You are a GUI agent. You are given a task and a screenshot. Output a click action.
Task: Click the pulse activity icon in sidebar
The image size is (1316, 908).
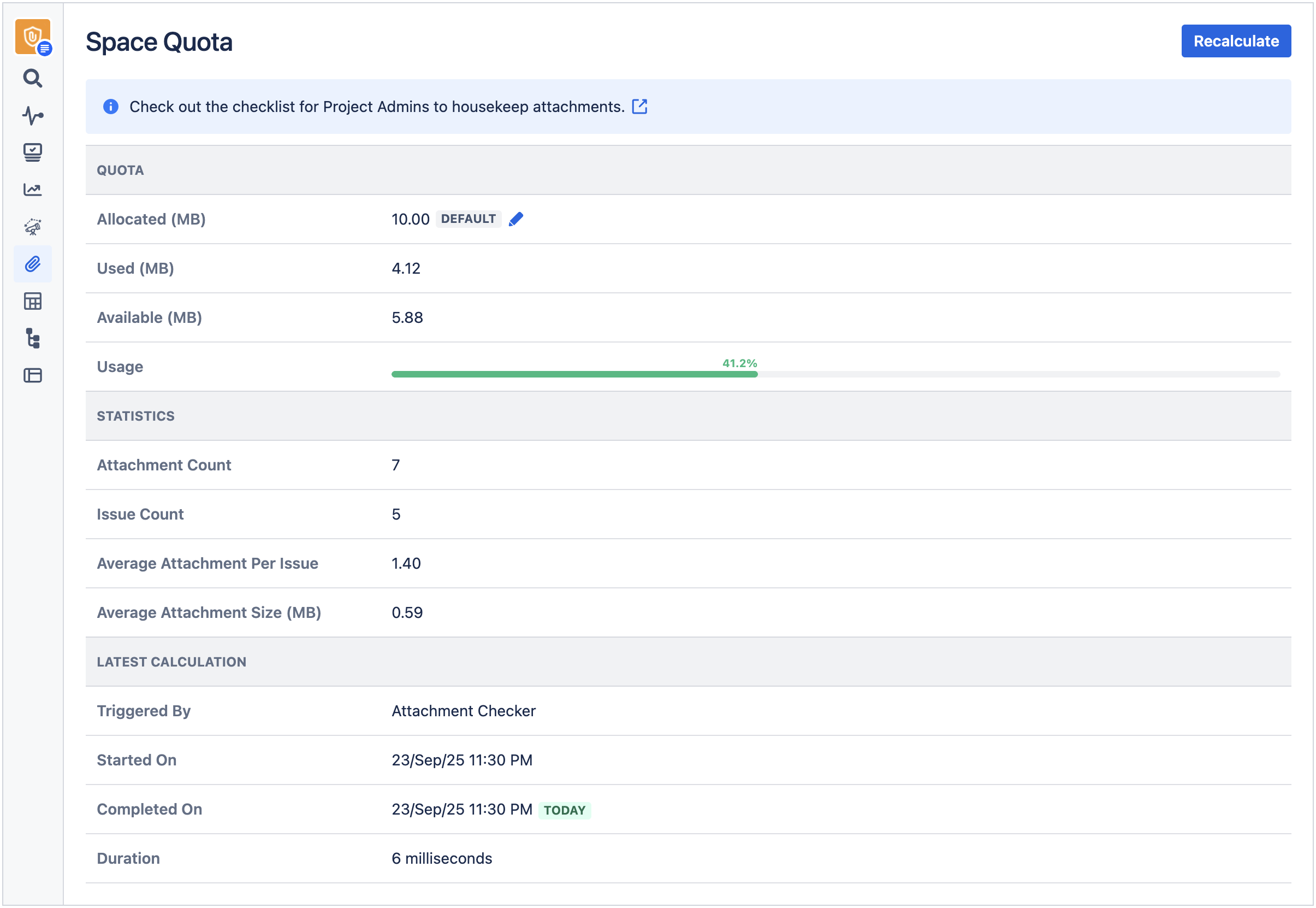(x=32, y=115)
